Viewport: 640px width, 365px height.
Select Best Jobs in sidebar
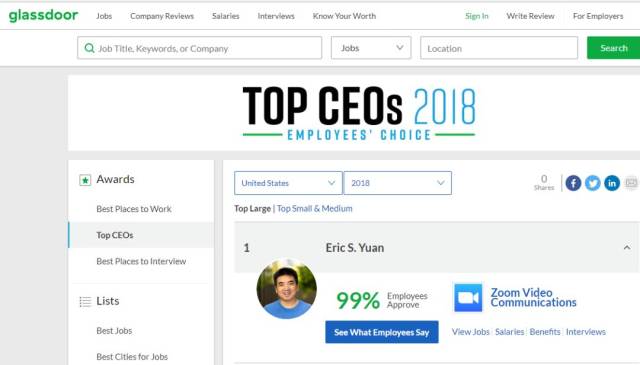114,330
